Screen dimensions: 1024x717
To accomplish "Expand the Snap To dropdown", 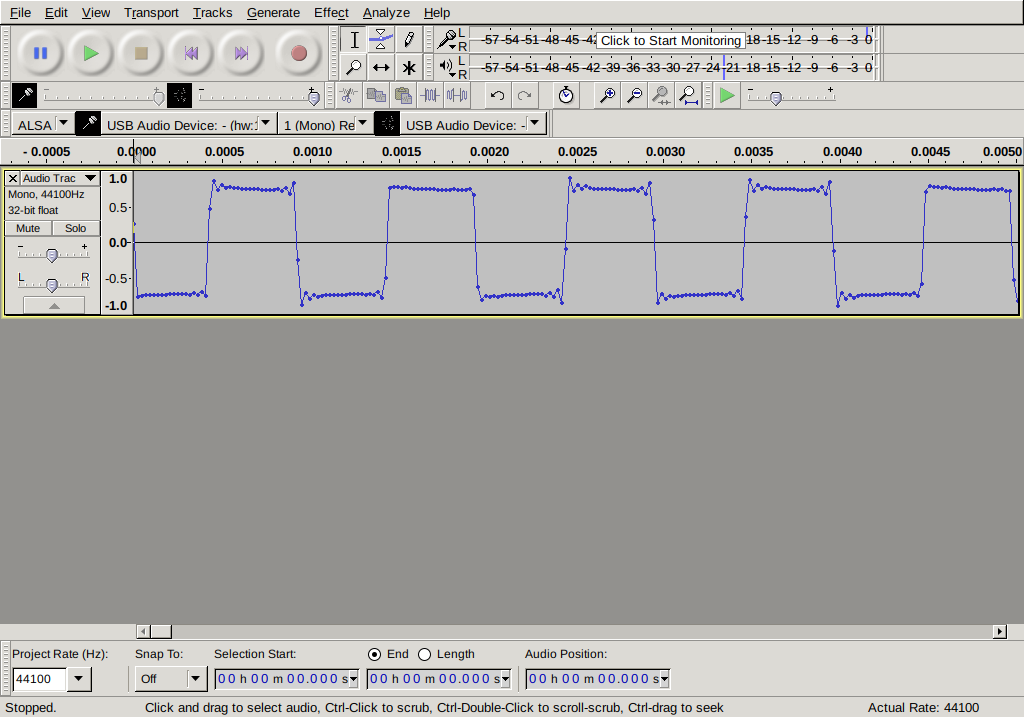I will coord(196,679).
